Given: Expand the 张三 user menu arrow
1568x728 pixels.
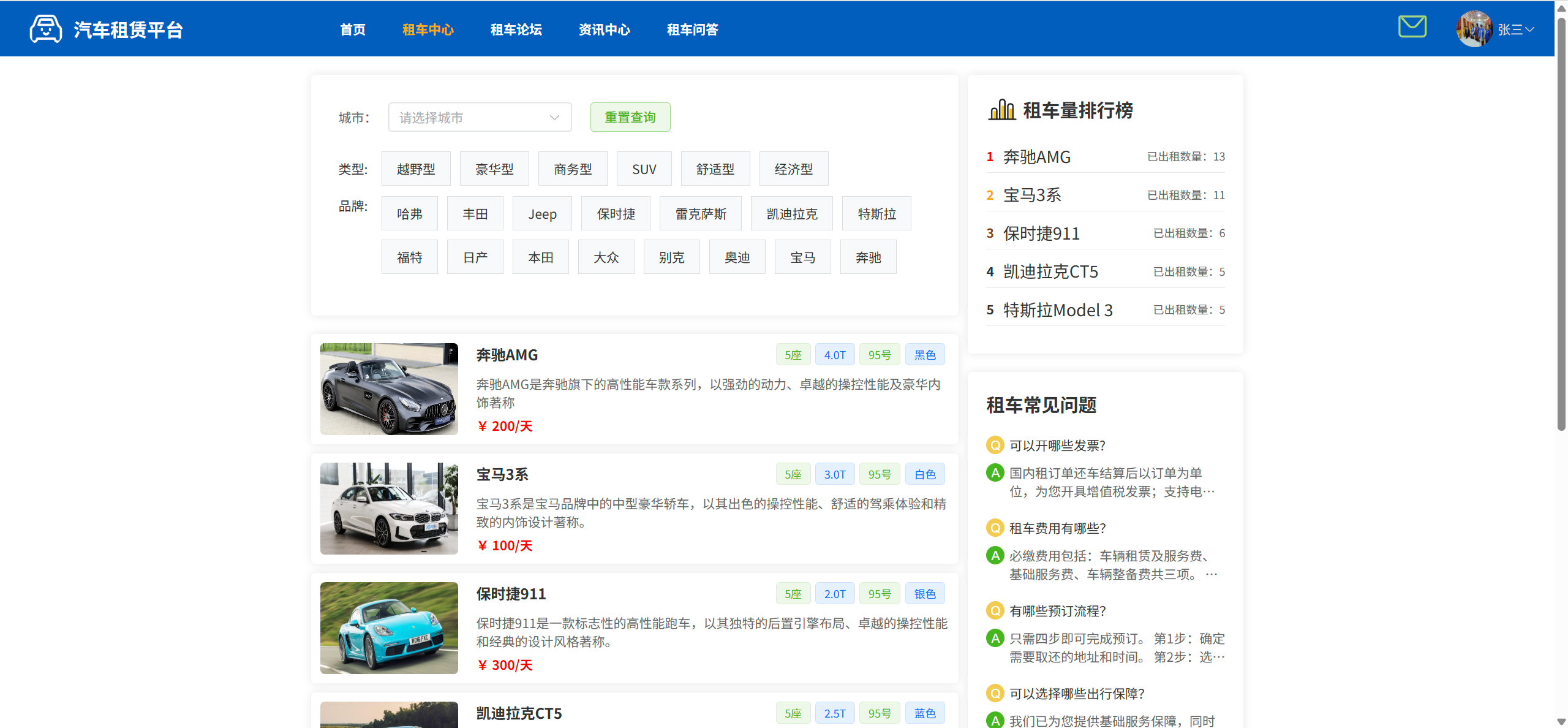Looking at the screenshot, I should pos(1529,29).
